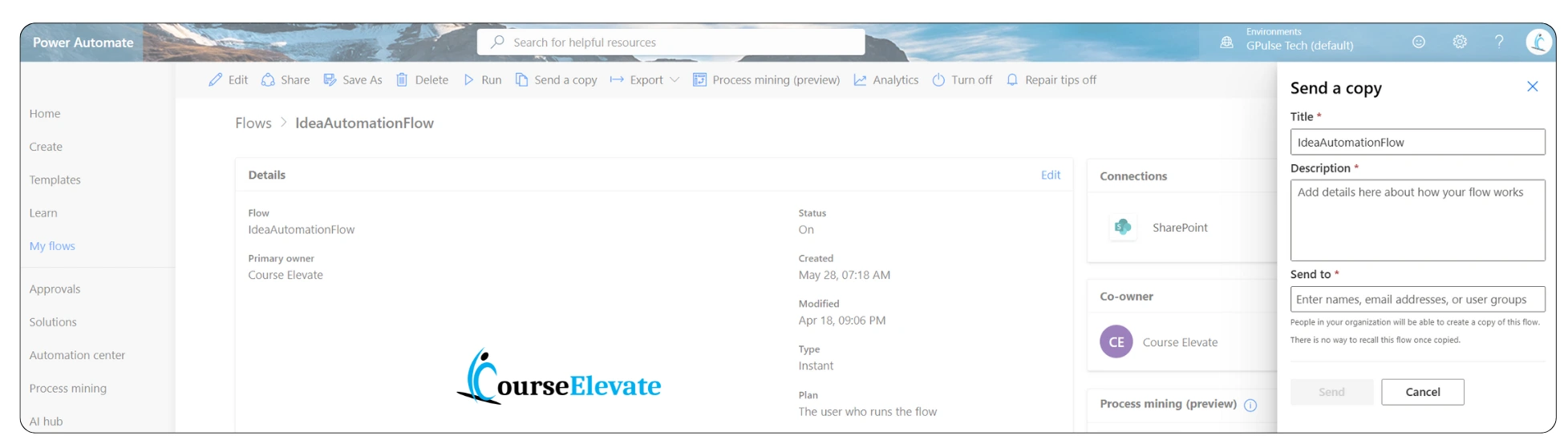Click the Run play icon
This screenshot has width=1568, height=444.
click(x=468, y=80)
